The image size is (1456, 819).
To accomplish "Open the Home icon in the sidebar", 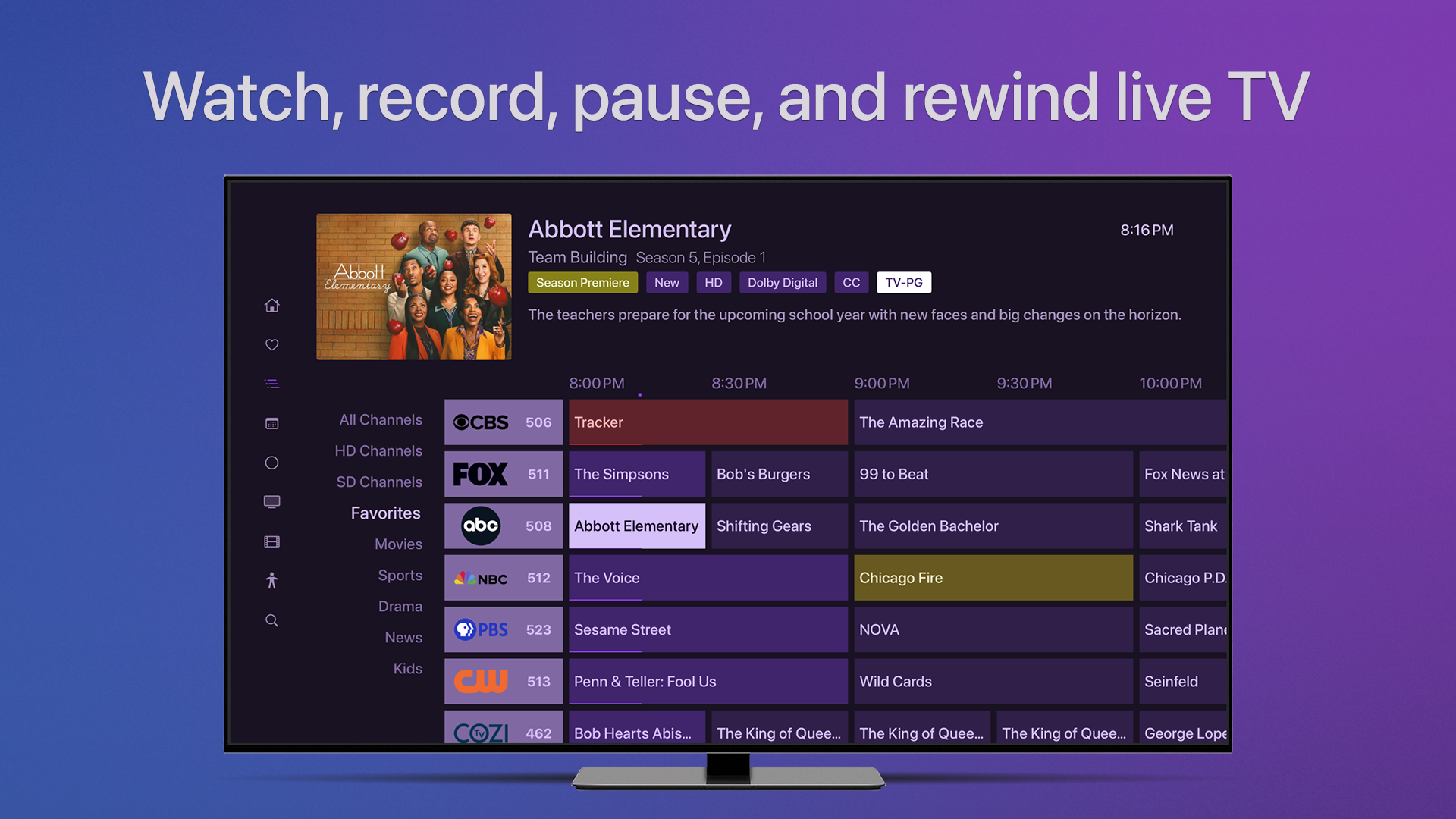I will 271,306.
